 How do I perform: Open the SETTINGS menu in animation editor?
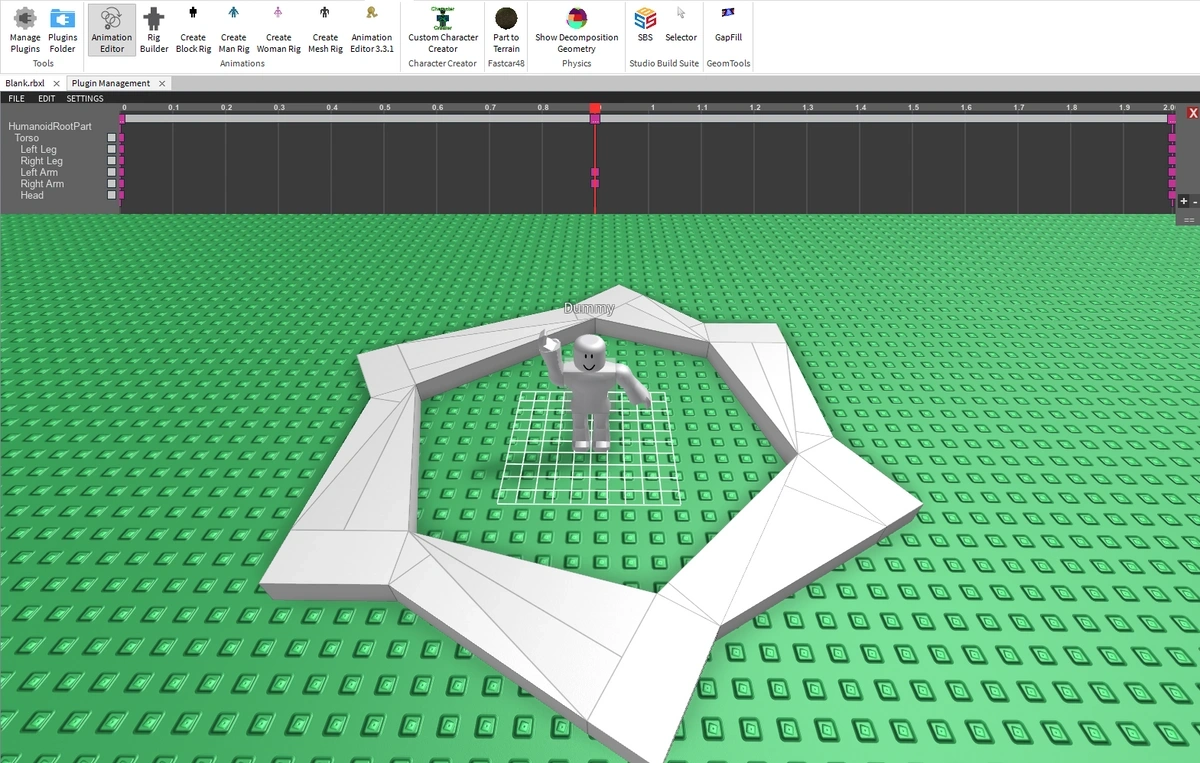pyautogui.click(x=85, y=99)
